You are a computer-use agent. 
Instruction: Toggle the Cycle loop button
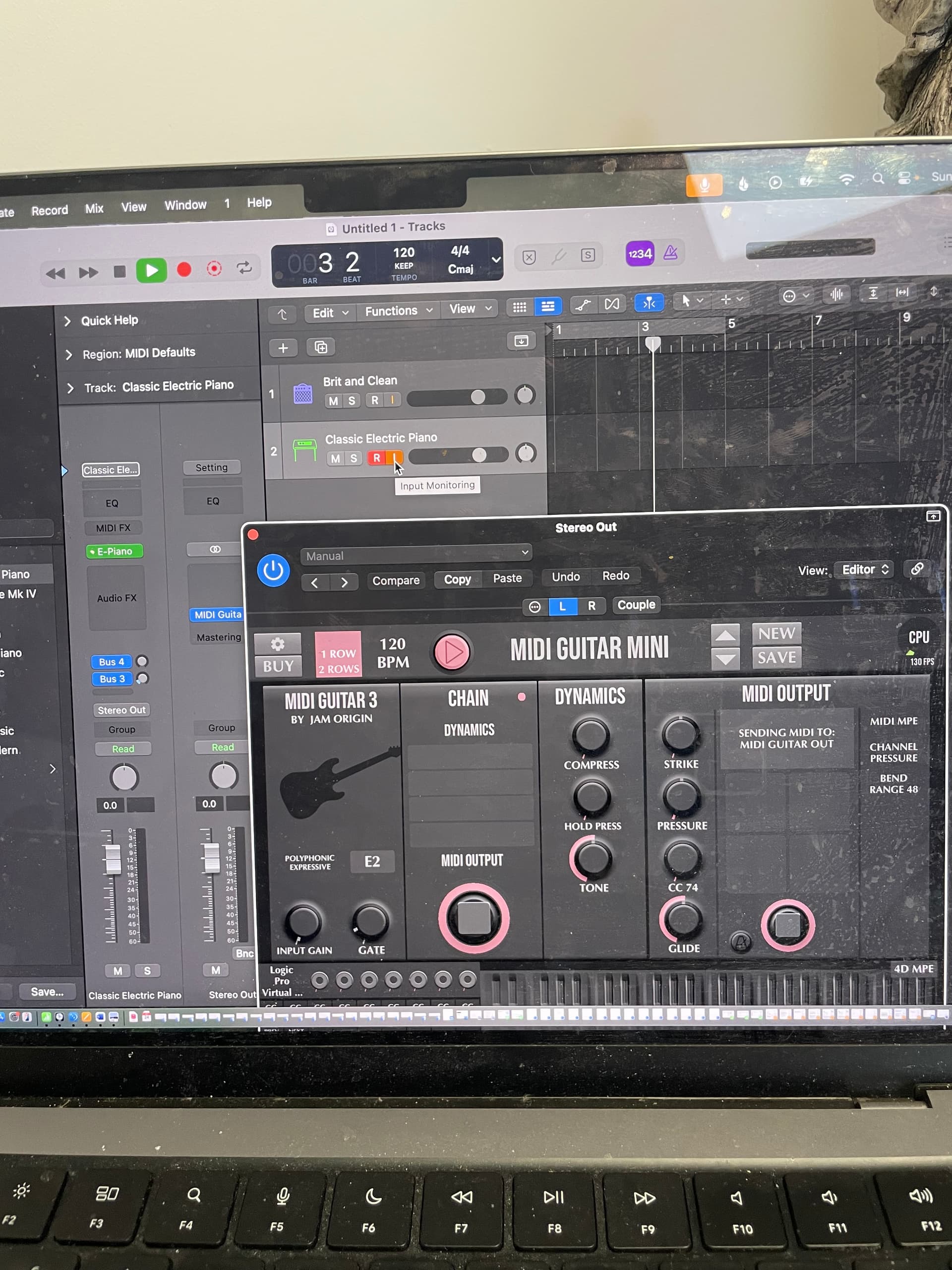[x=244, y=267]
